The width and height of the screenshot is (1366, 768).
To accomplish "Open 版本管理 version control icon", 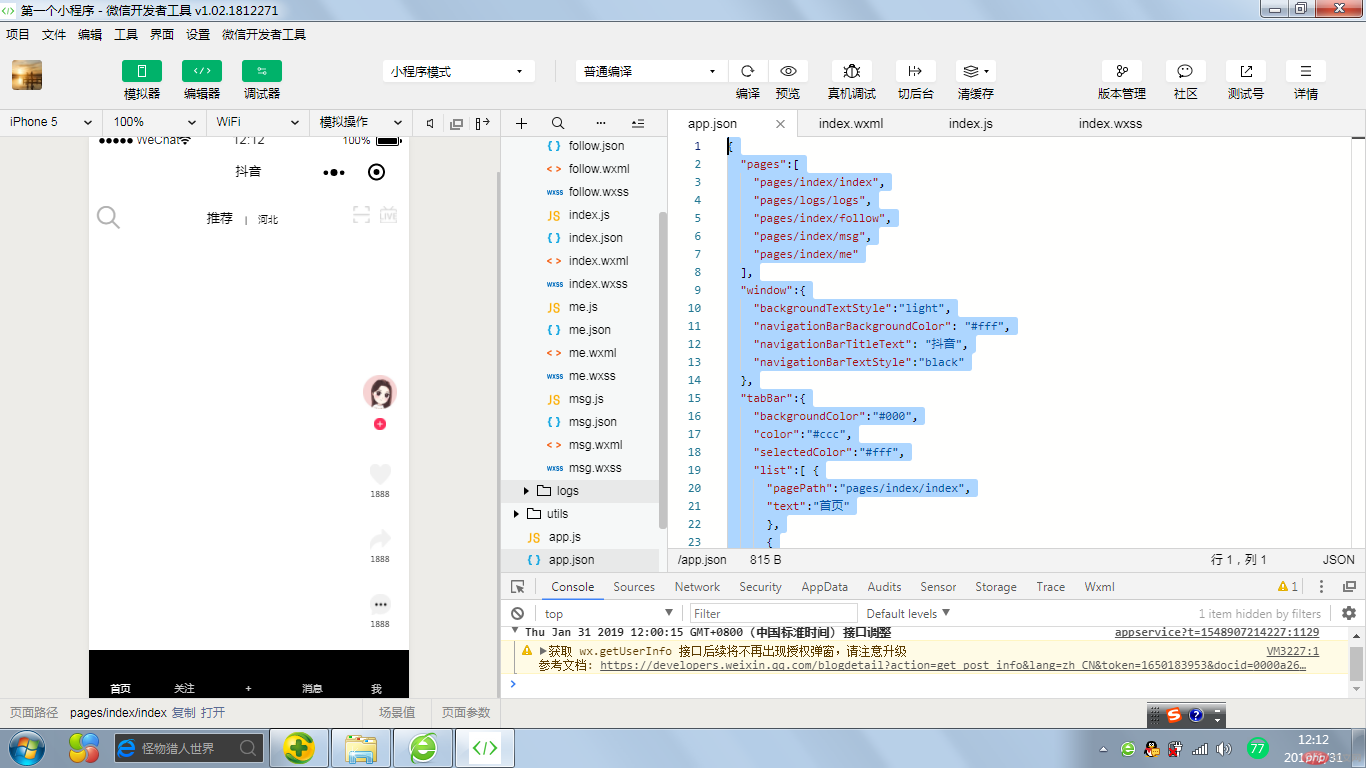I will click(x=1122, y=71).
